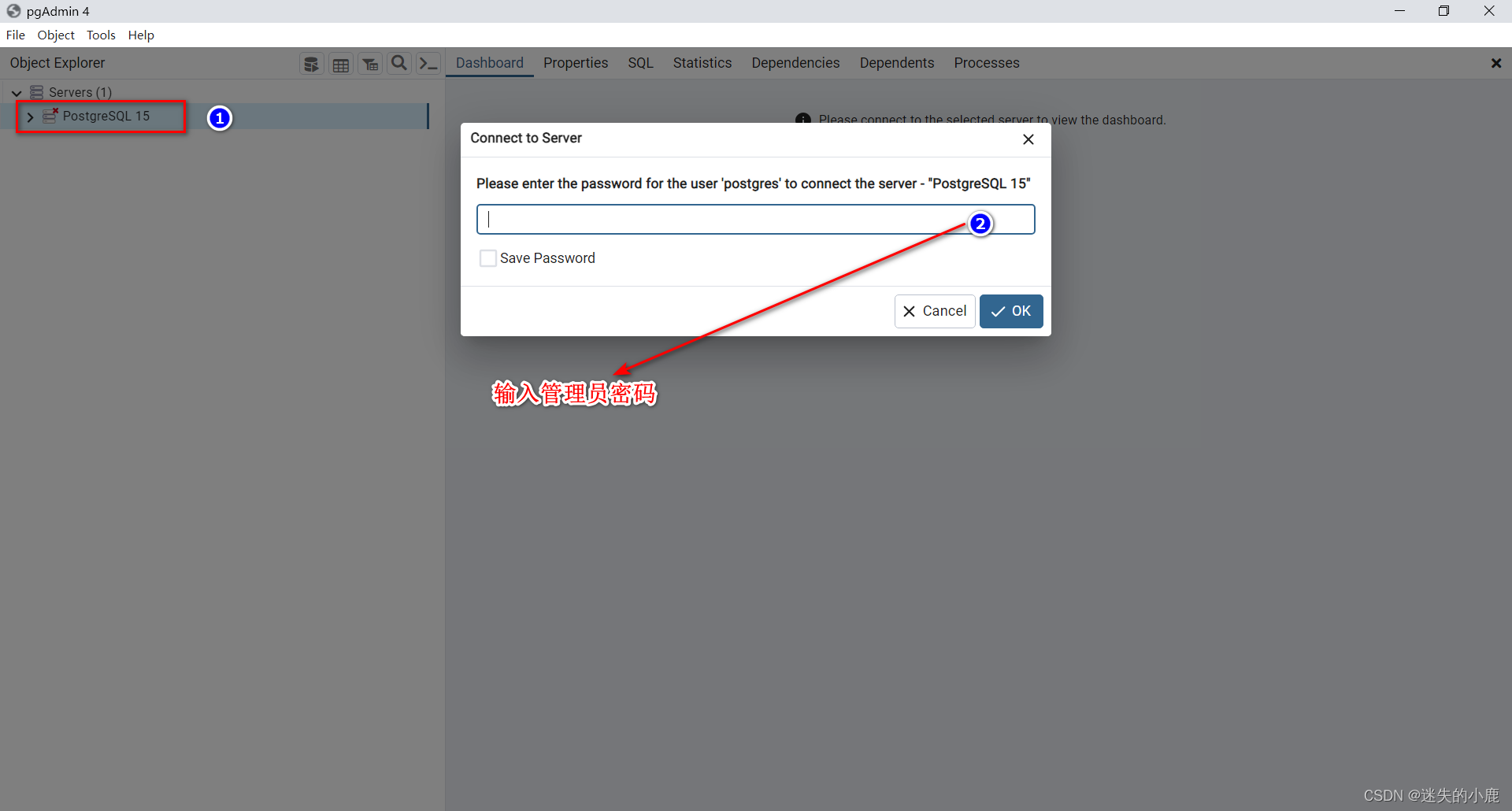Switch to the Processes tab
The image size is (1512, 811).
[987, 63]
